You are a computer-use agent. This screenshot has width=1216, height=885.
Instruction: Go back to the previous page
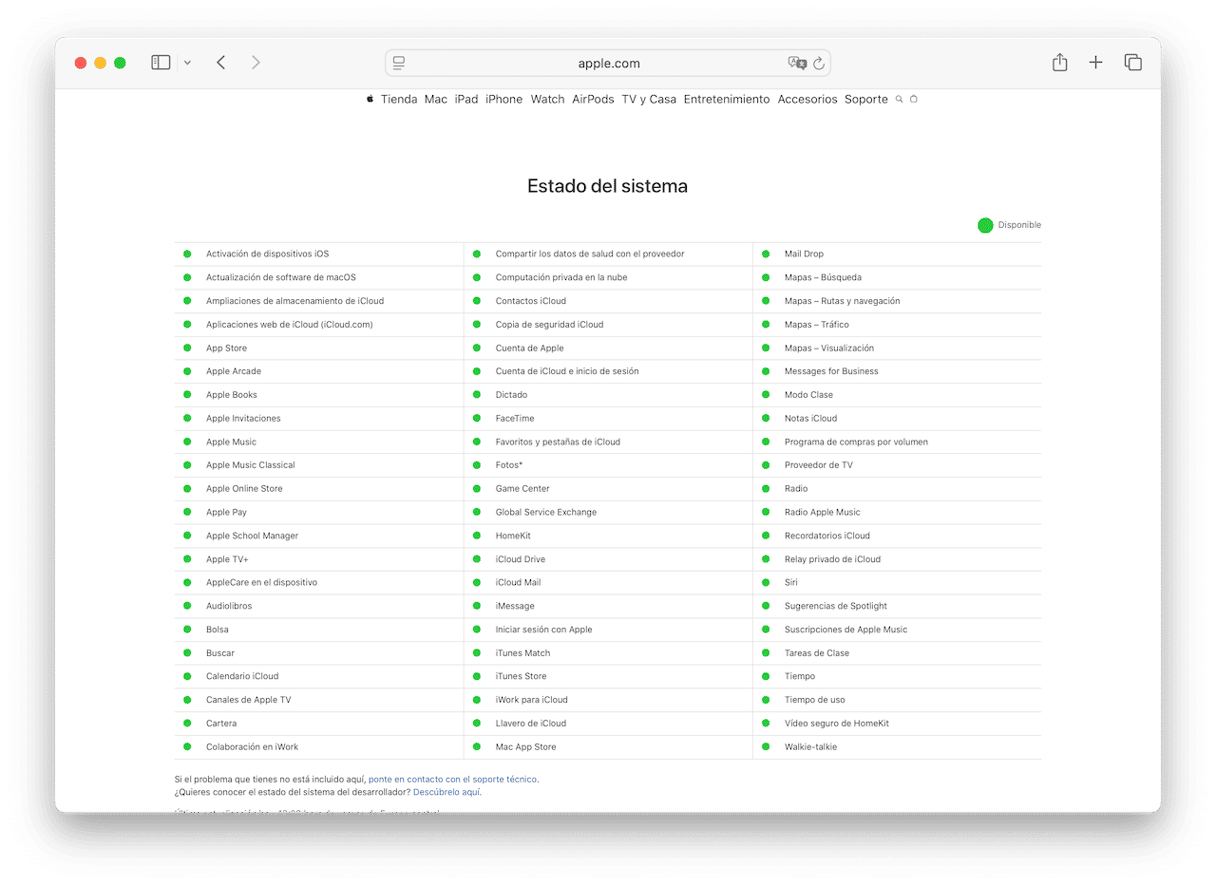click(221, 63)
